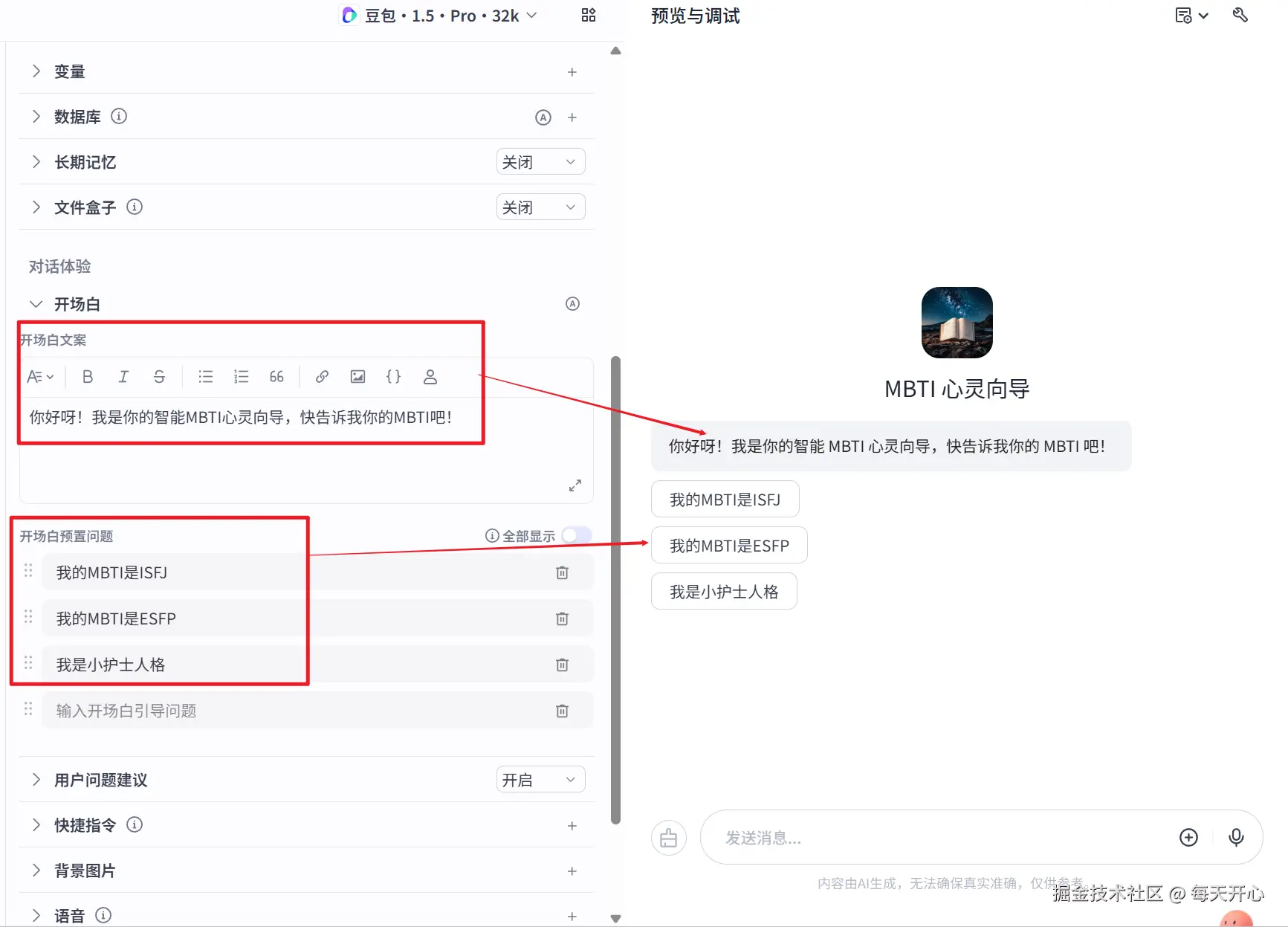Expand the 长期记忆 section

coord(36,162)
